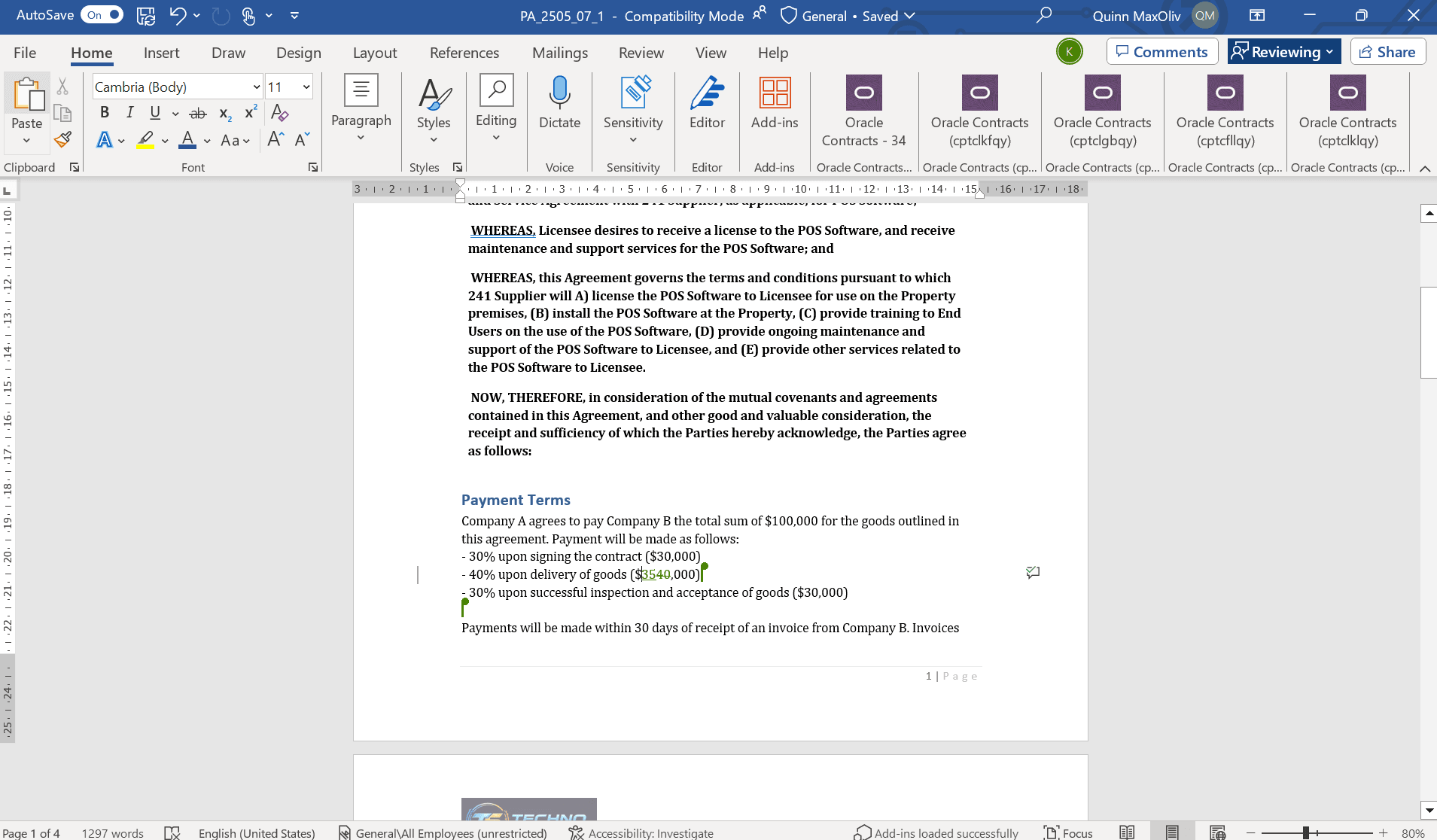This screenshot has width=1437, height=840.
Task: Open Oracle Contracts (cptclkfqy) add-in
Action: click(979, 111)
